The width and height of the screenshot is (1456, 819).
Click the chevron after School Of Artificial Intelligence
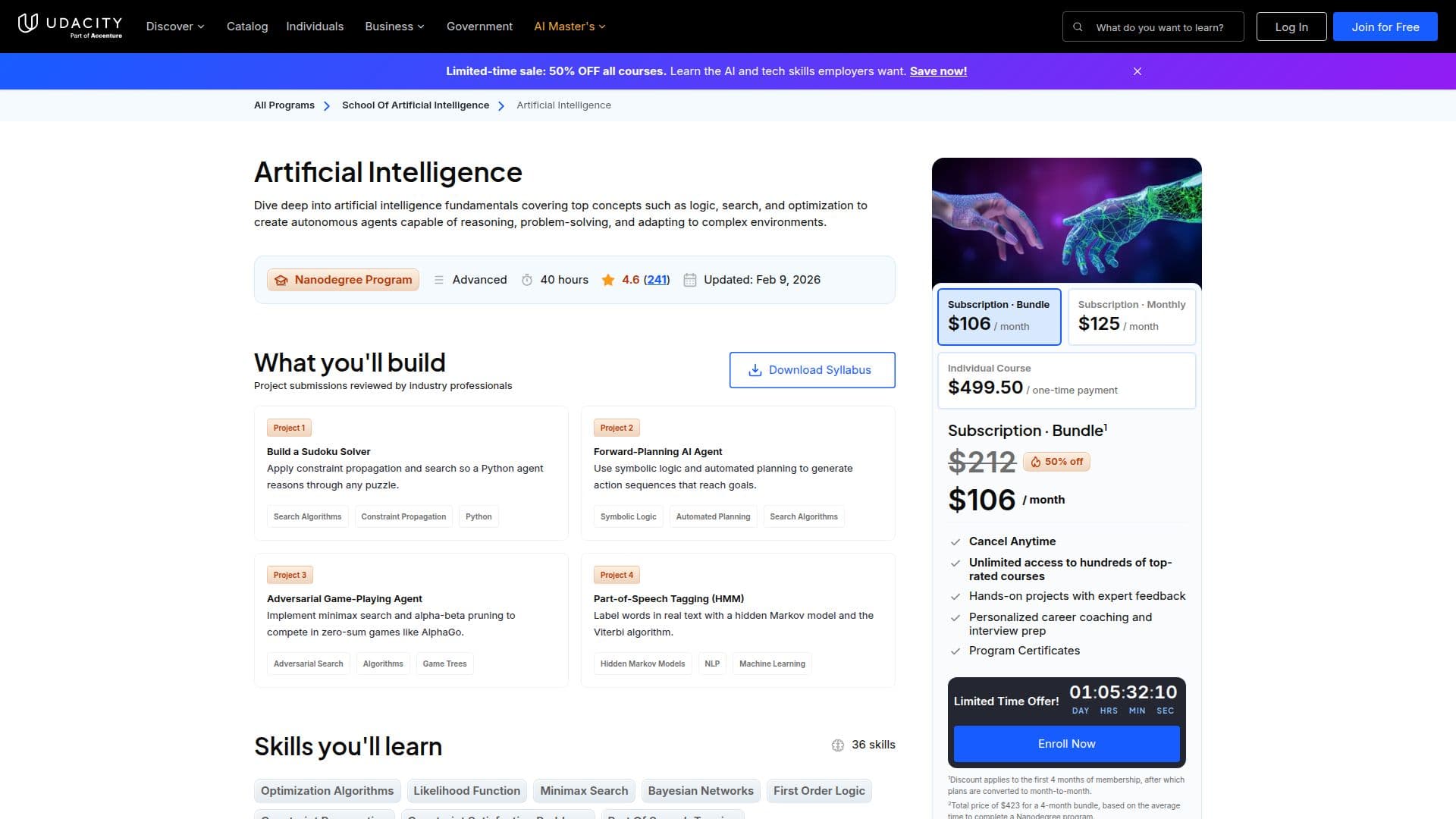pyautogui.click(x=501, y=106)
